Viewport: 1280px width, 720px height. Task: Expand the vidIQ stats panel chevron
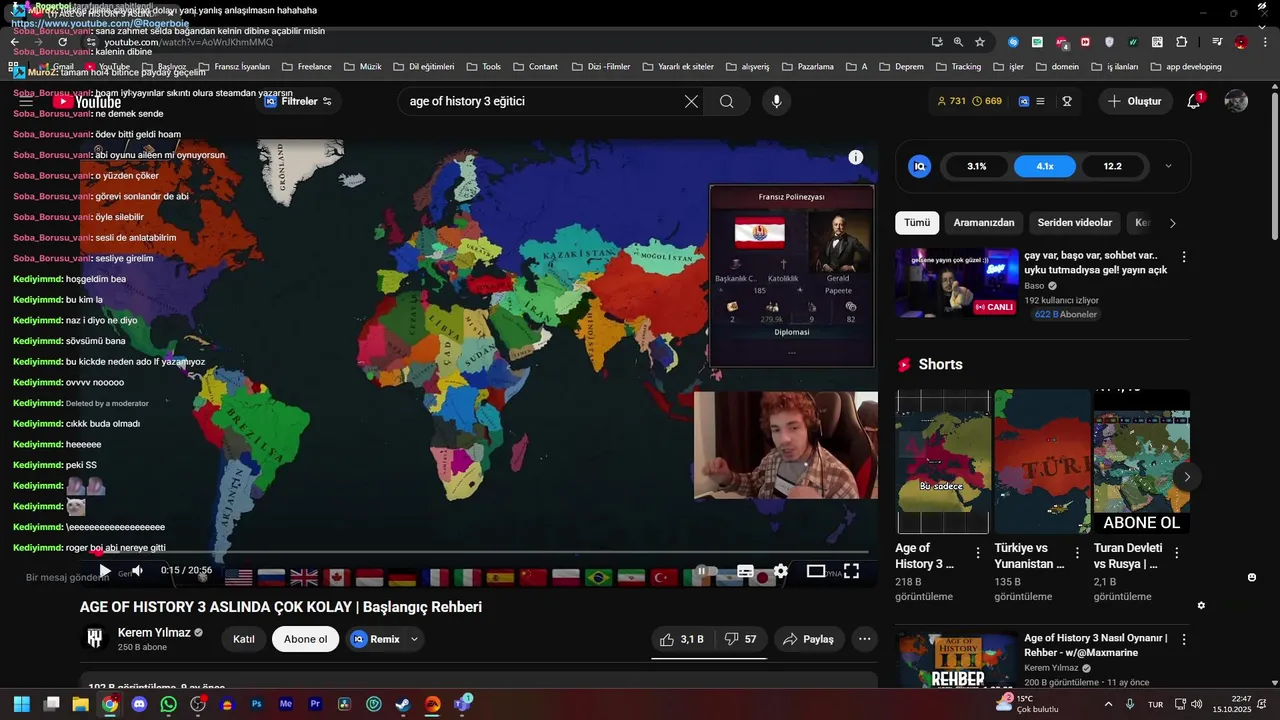pos(1168,166)
